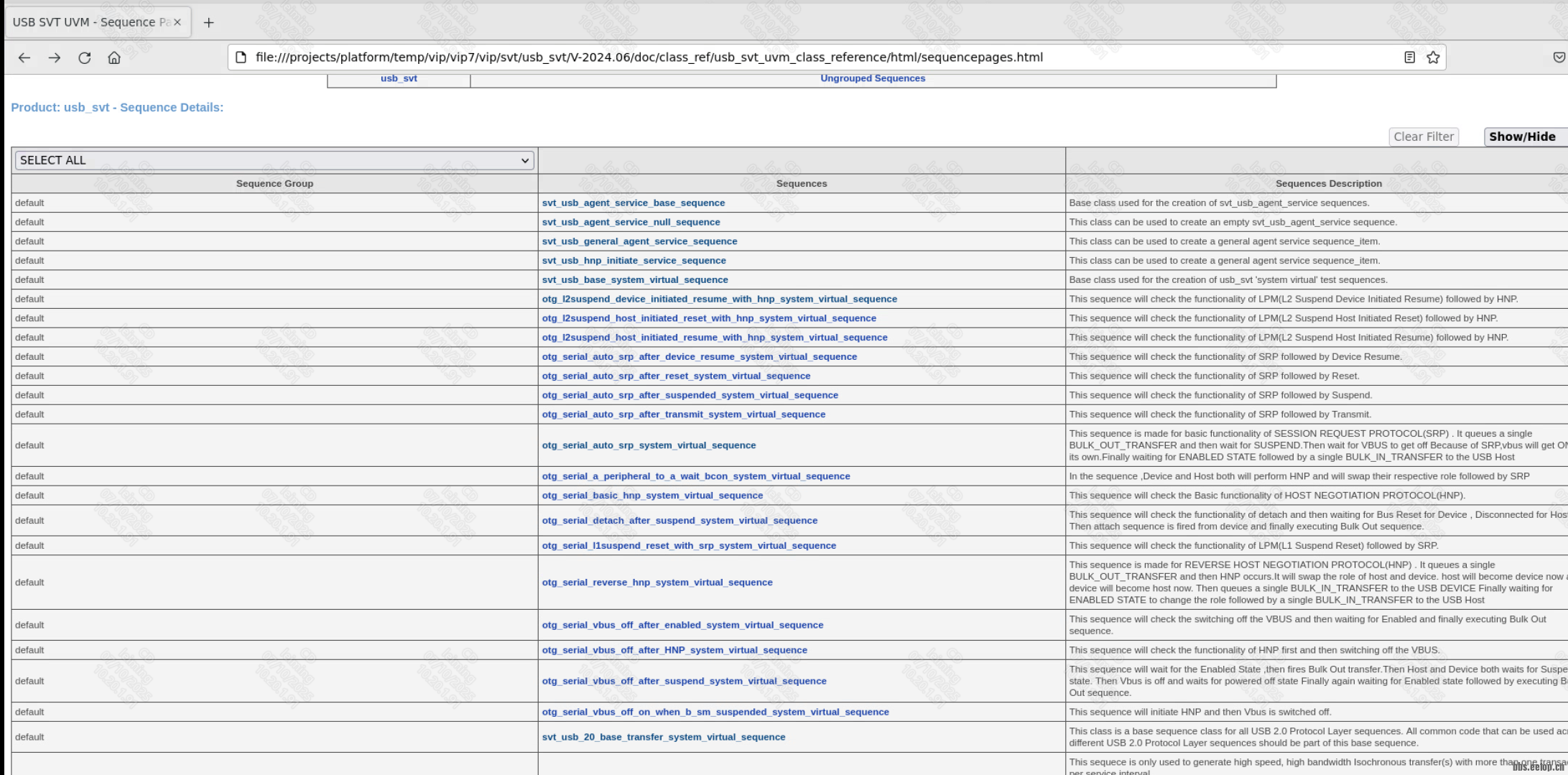The height and width of the screenshot is (775, 1568).
Task: Open otg_serial_vbus_off_on_when_b_sm_suspended link
Action: pos(715,712)
